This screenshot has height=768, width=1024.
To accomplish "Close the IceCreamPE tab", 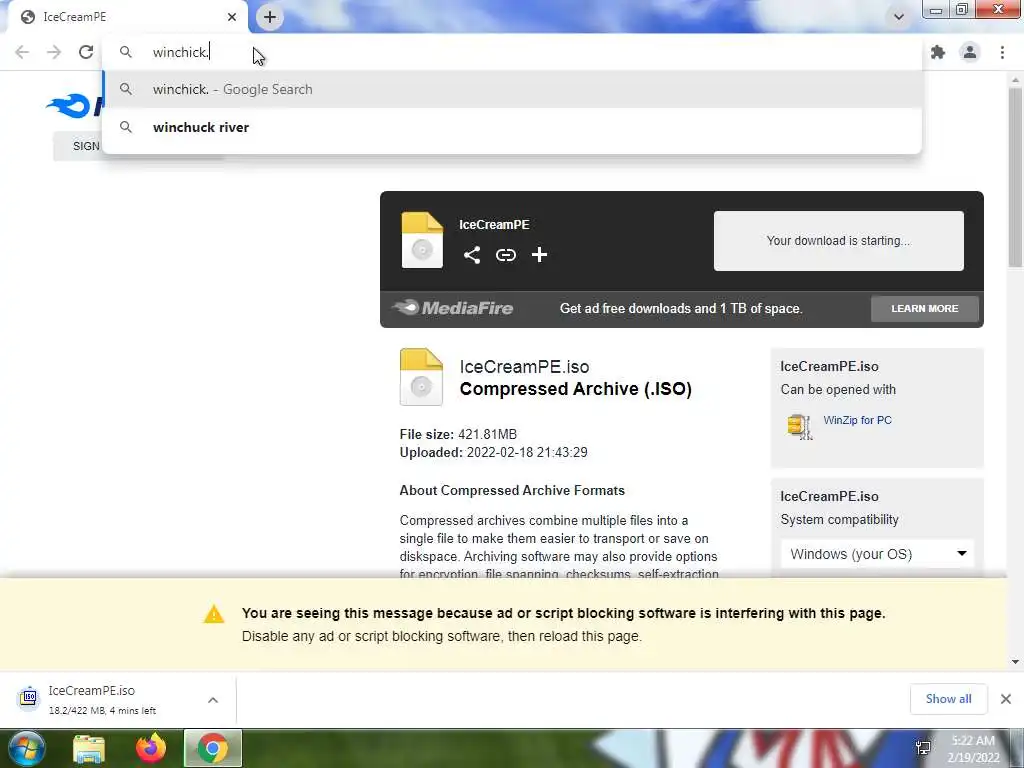I will pos(232,17).
